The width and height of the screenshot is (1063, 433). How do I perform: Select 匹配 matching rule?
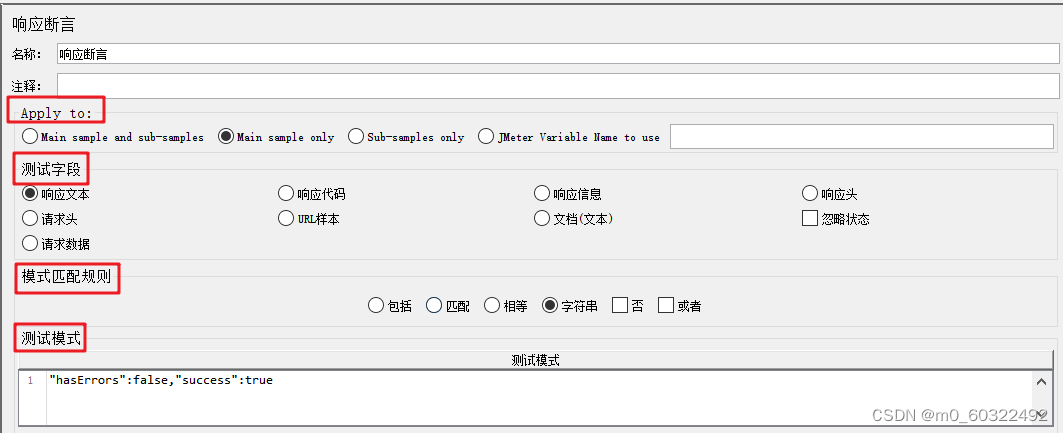[x=448, y=306]
